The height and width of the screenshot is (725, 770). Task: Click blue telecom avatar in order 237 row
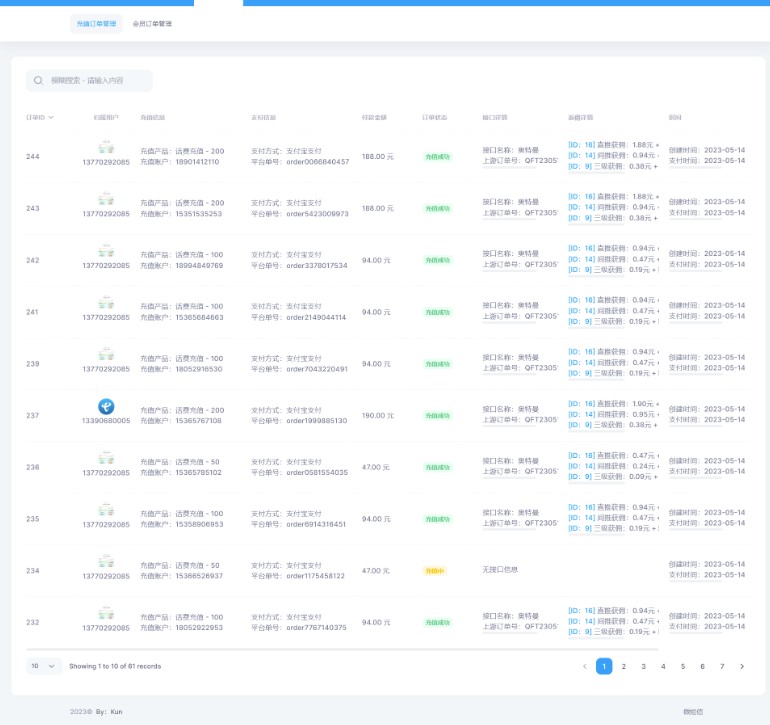[105, 406]
